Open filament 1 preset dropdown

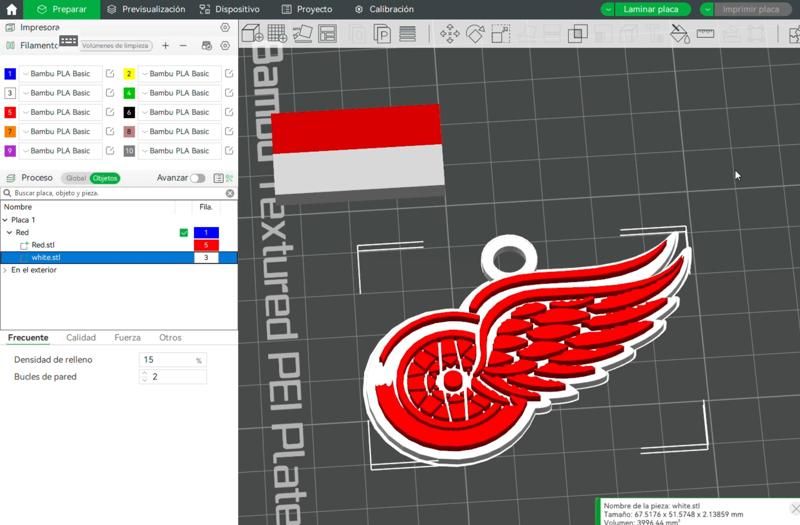point(61,74)
